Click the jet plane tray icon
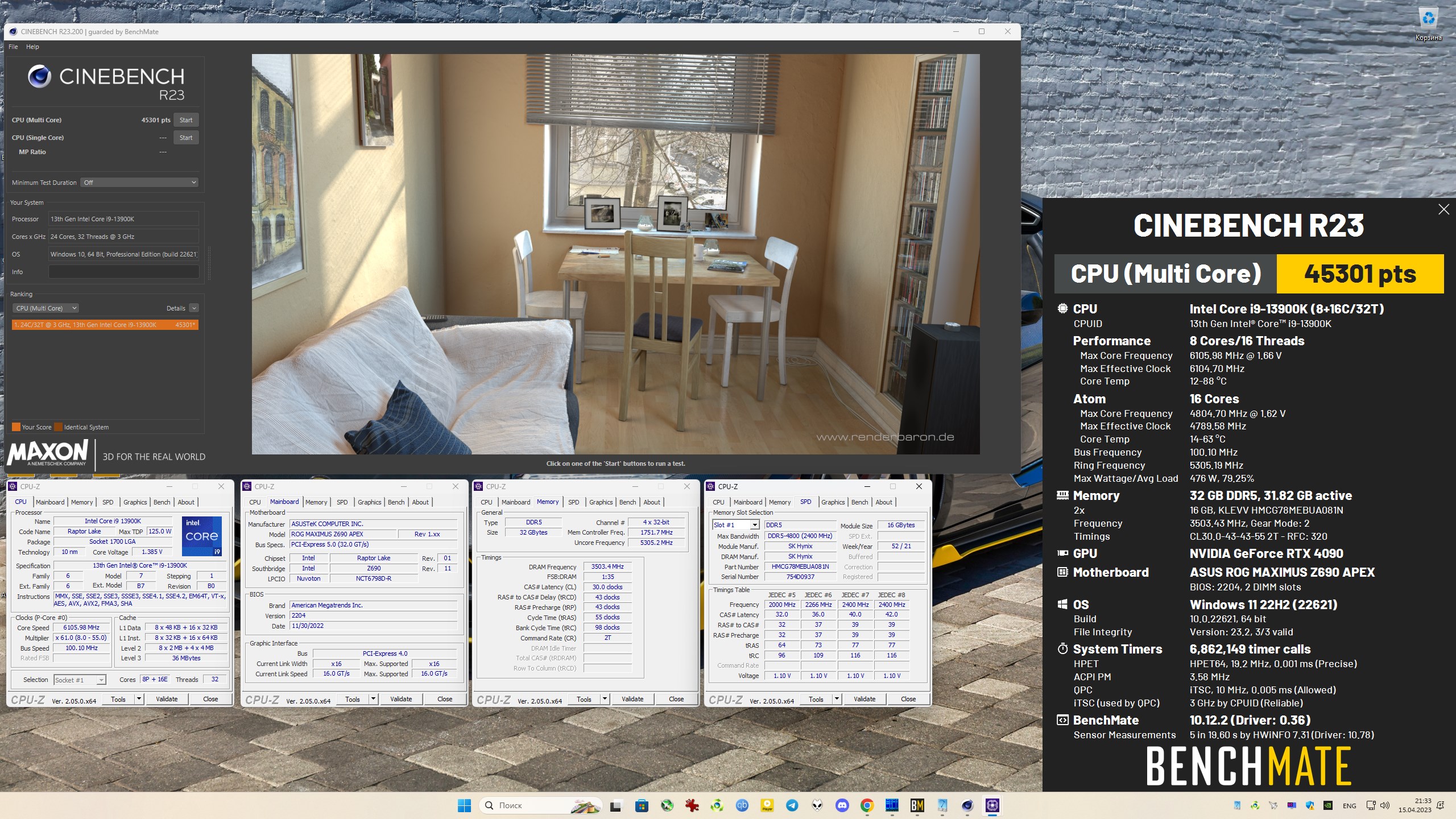1456x819 pixels. (x=1273, y=805)
